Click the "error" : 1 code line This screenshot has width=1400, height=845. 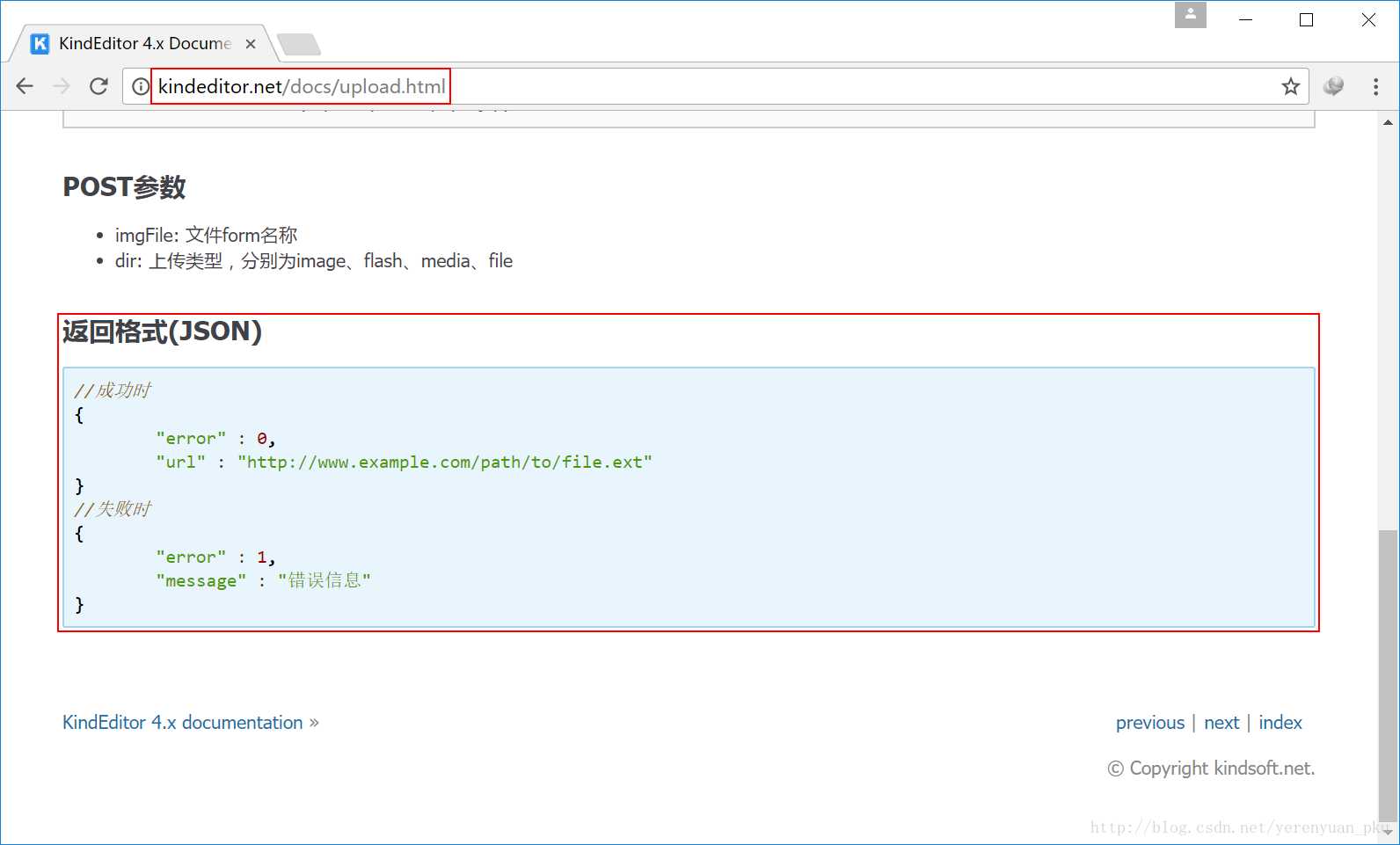click(215, 557)
